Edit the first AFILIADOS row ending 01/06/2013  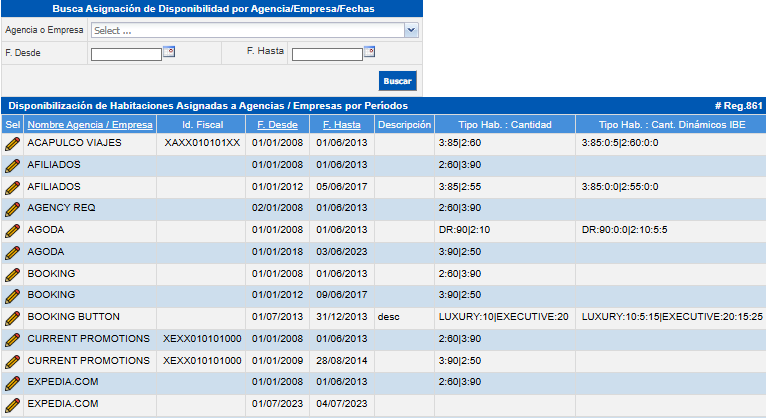12,165
